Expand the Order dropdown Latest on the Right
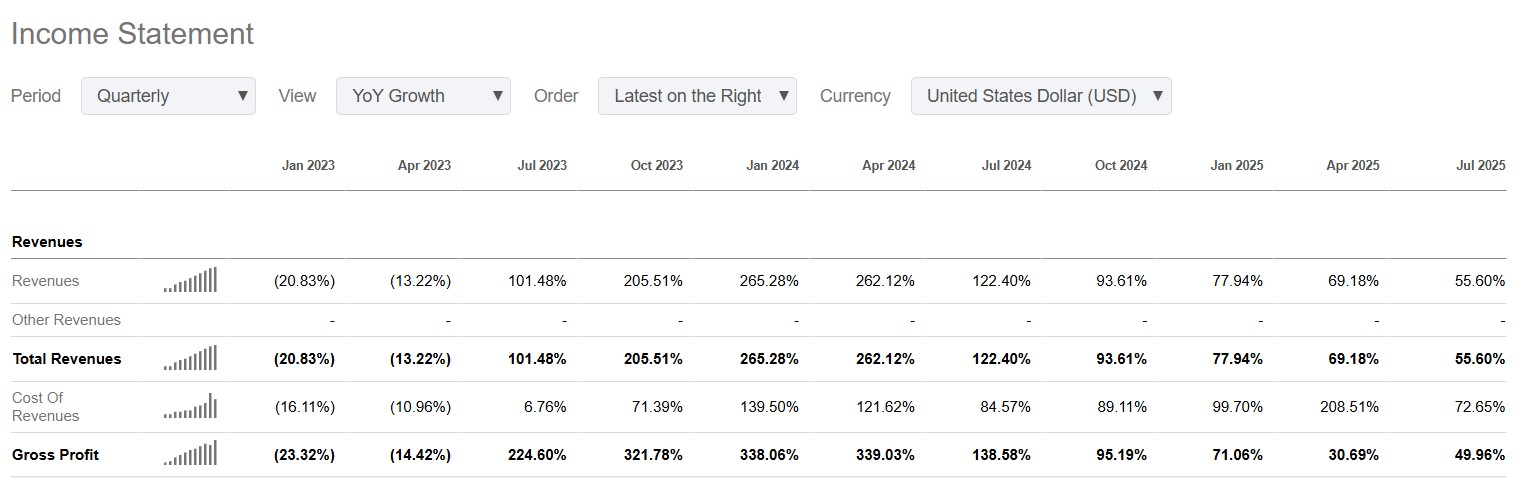This screenshot has width=1522, height=478. tap(697, 96)
